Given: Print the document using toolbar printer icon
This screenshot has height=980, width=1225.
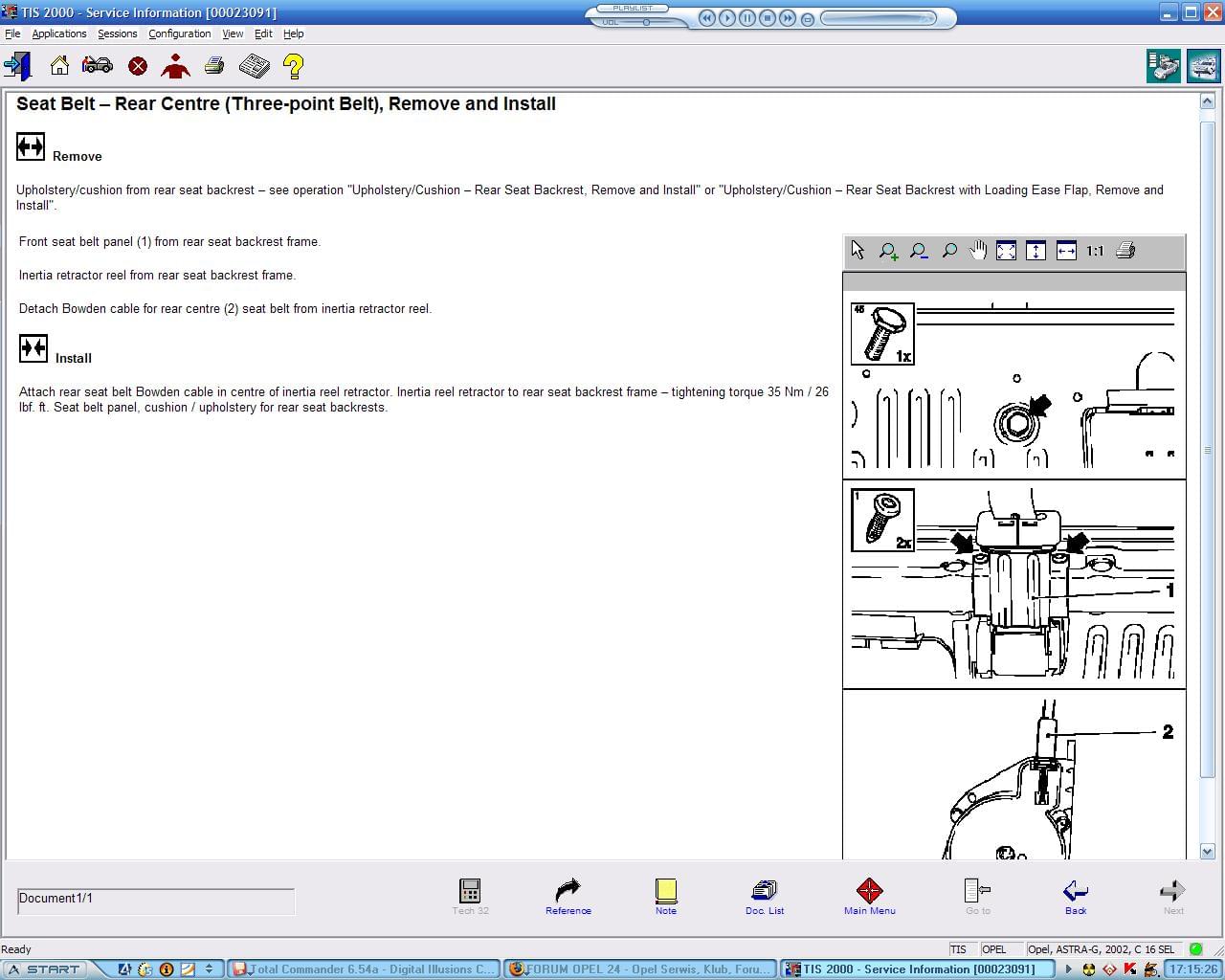Looking at the screenshot, I should [x=214, y=66].
